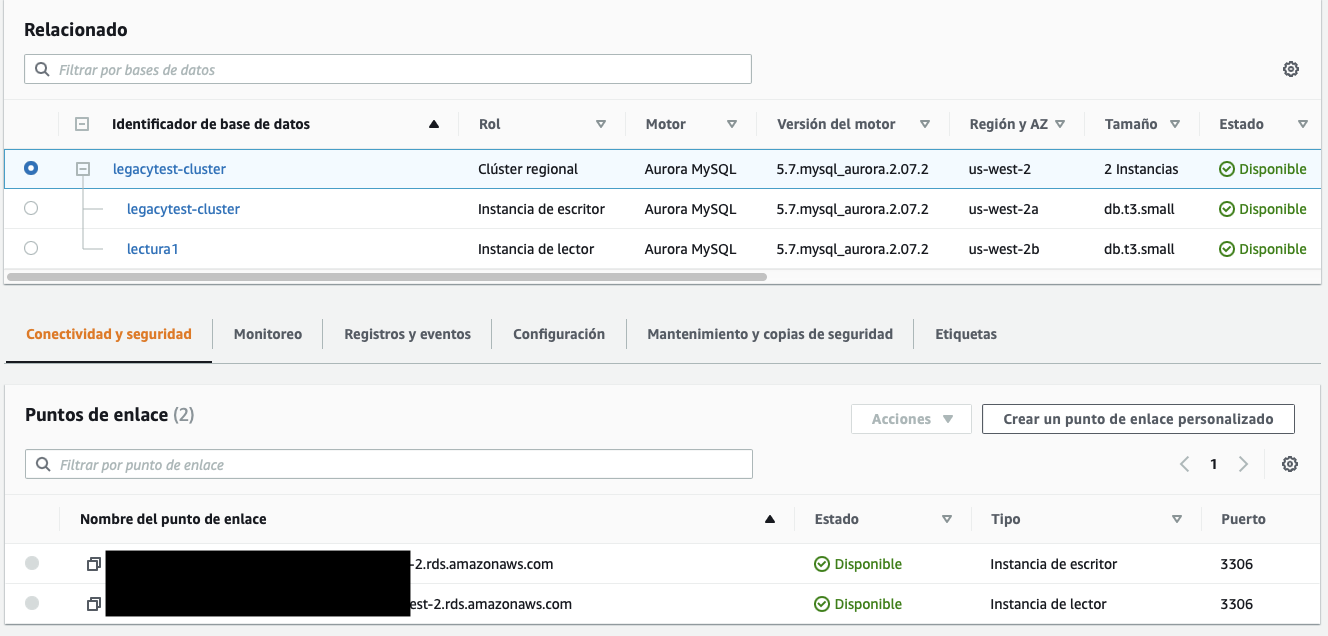Select the legacytest-cluster writer instance radio button

(x=31, y=208)
